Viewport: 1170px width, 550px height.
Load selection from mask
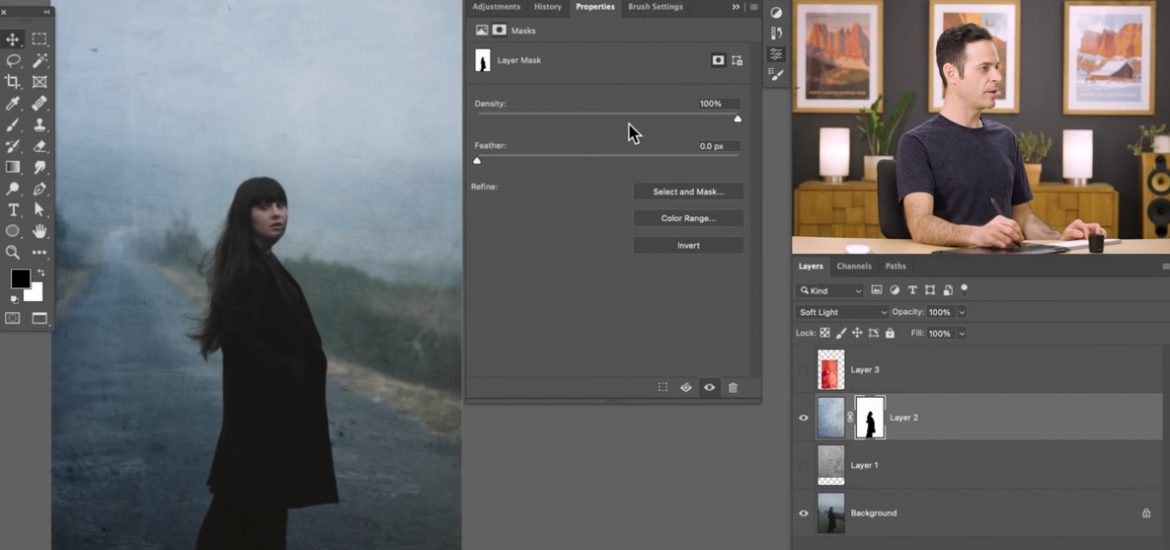point(663,387)
